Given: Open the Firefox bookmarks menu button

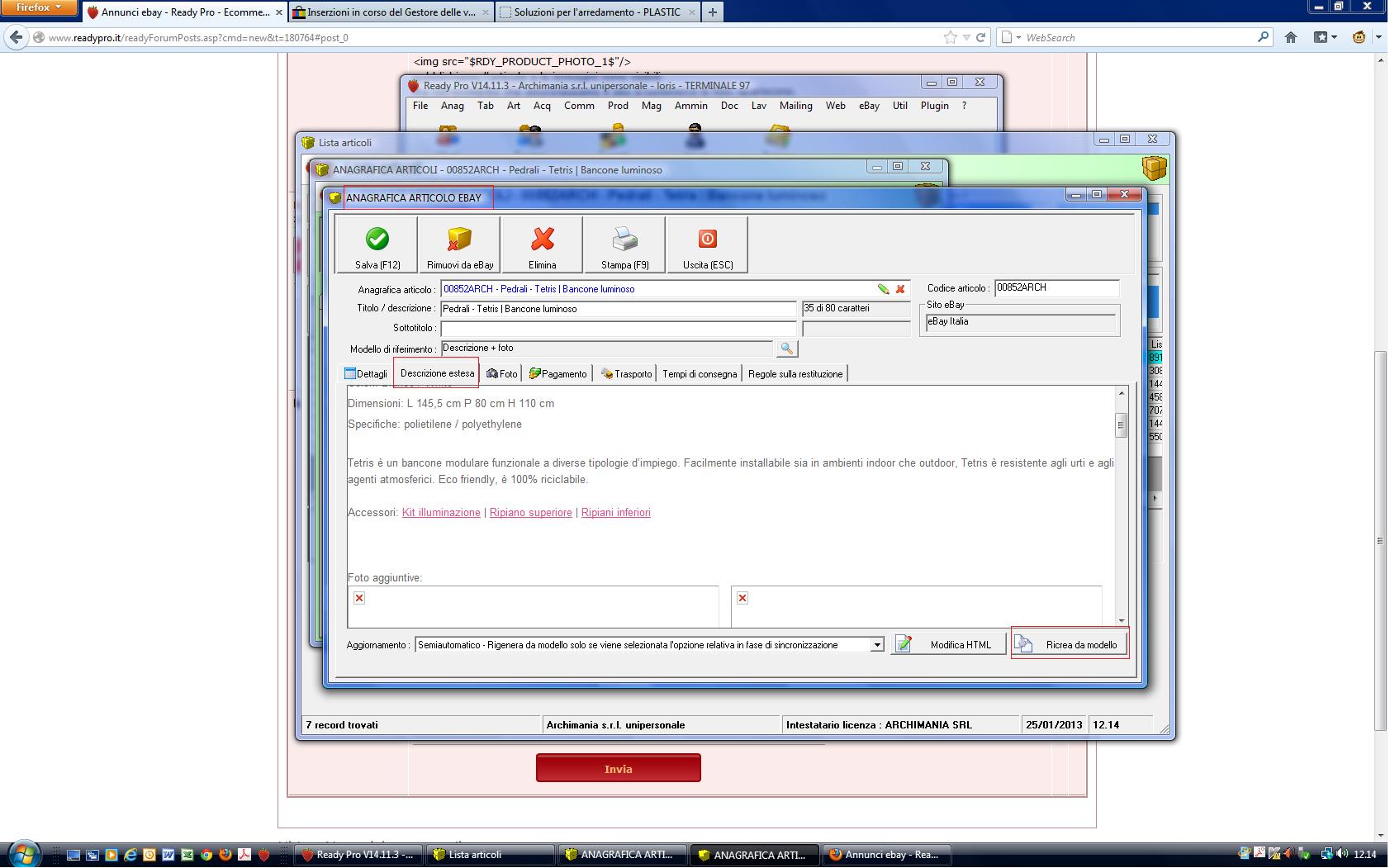Looking at the screenshot, I should [1325, 37].
